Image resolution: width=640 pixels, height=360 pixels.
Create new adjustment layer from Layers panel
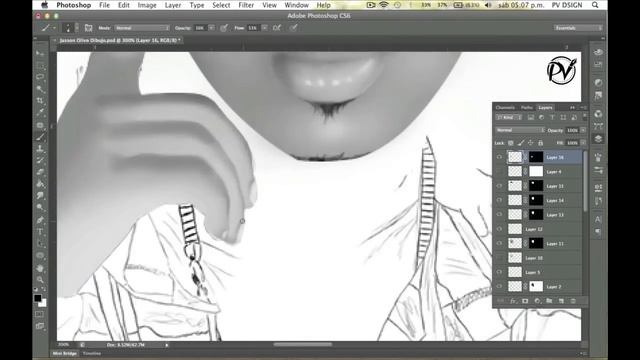pos(537,301)
